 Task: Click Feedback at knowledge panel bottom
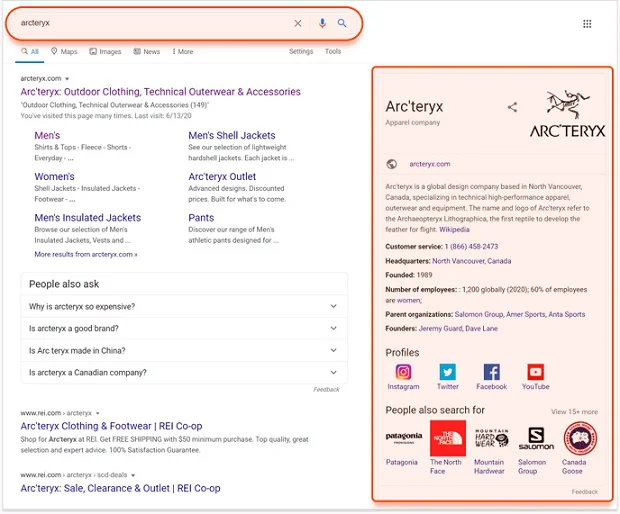pos(584,491)
